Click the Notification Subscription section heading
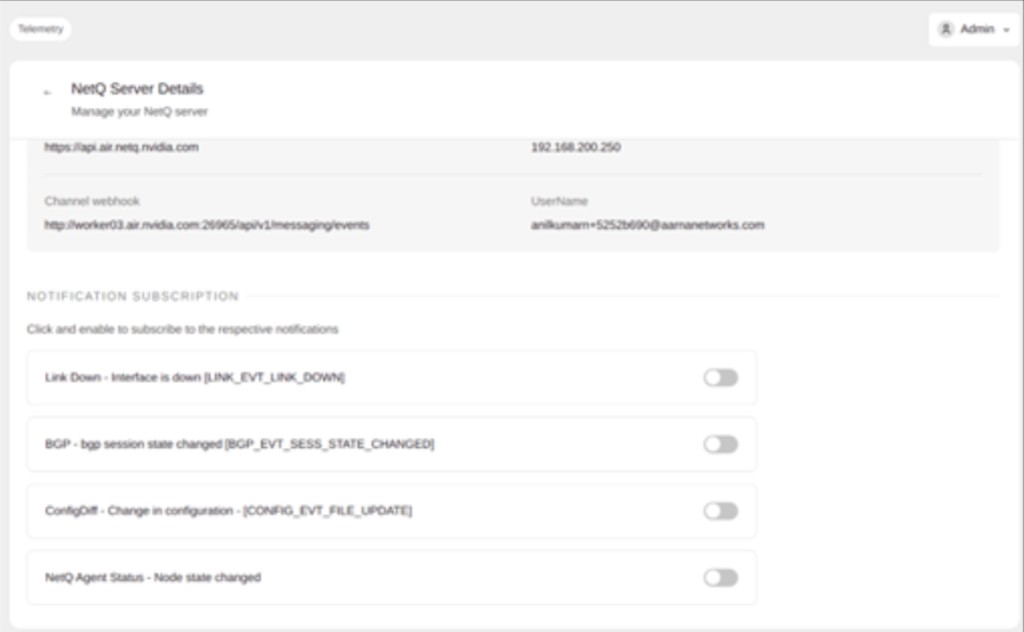Image resolution: width=1024 pixels, height=632 pixels. [133, 296]
